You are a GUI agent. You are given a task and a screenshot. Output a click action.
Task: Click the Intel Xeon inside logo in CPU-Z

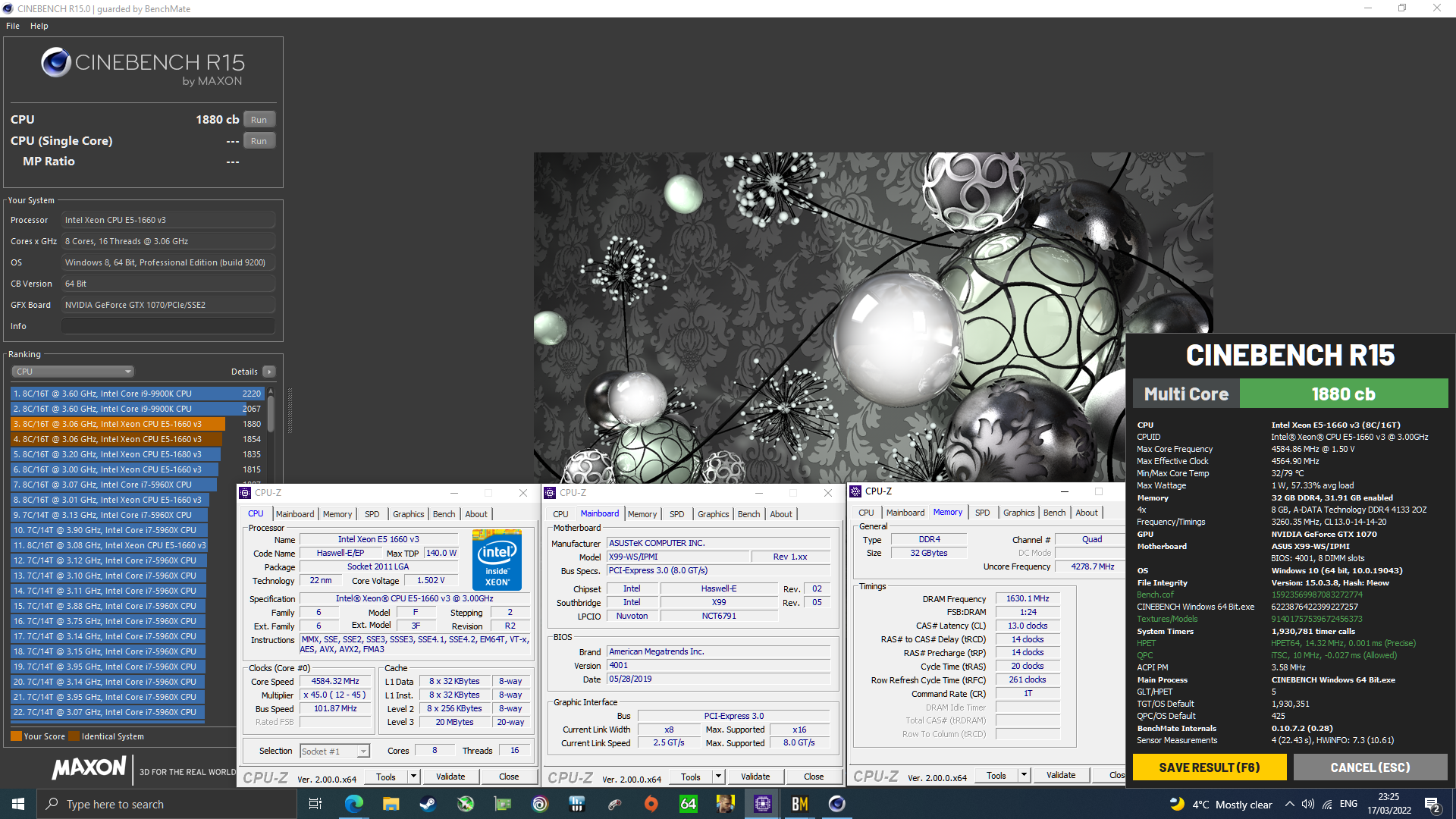(497, 560)
